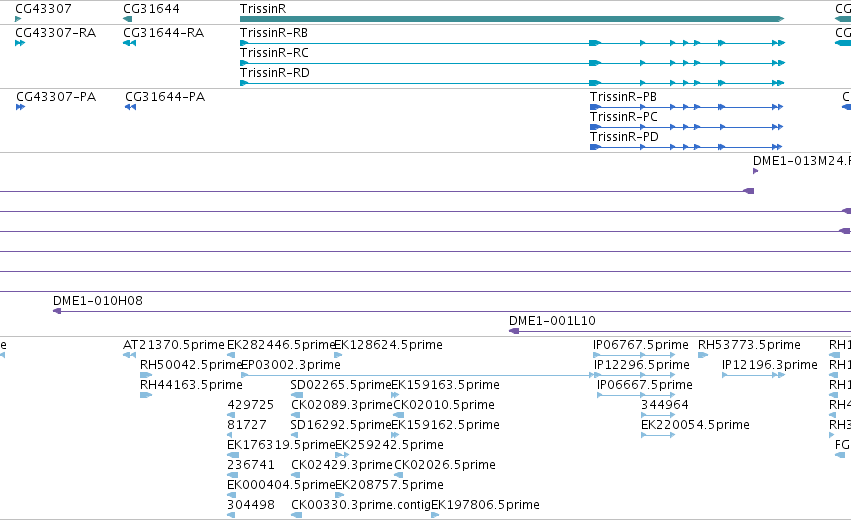
Task: Click feature 236741
Action: point(251,465)
